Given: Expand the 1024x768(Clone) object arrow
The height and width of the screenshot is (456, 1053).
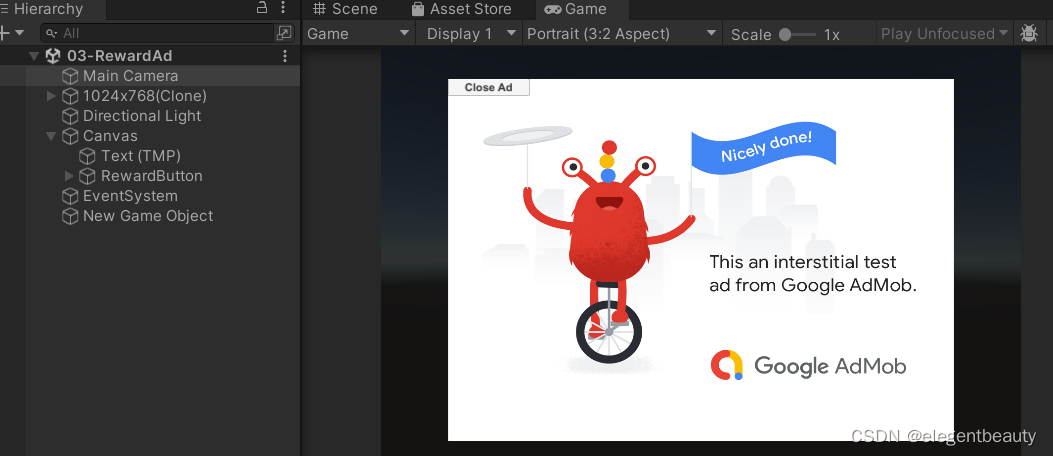Looking at the screenshot, I should pos(51,96).
